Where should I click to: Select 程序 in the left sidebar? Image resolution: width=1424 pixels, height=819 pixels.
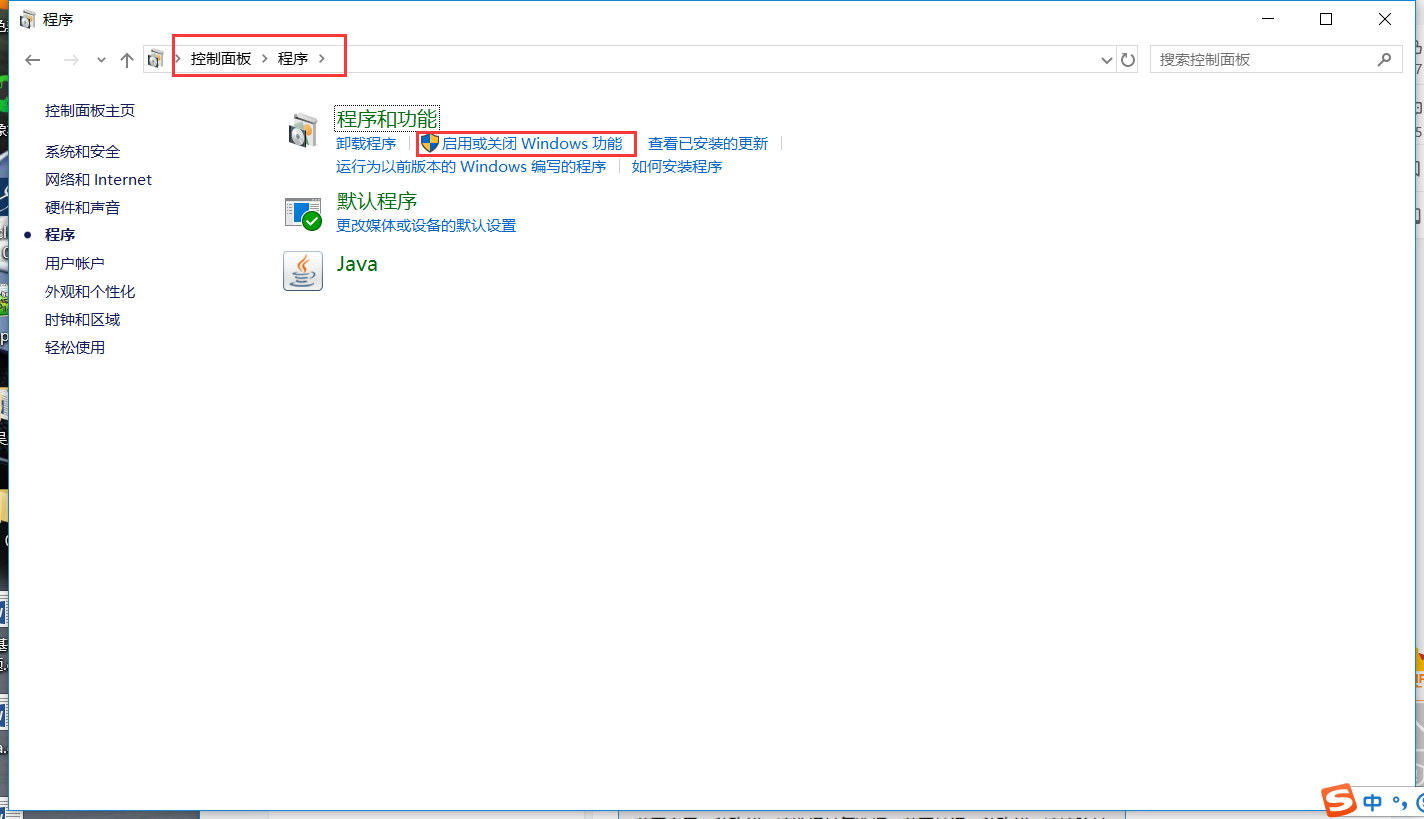(60, 234)
